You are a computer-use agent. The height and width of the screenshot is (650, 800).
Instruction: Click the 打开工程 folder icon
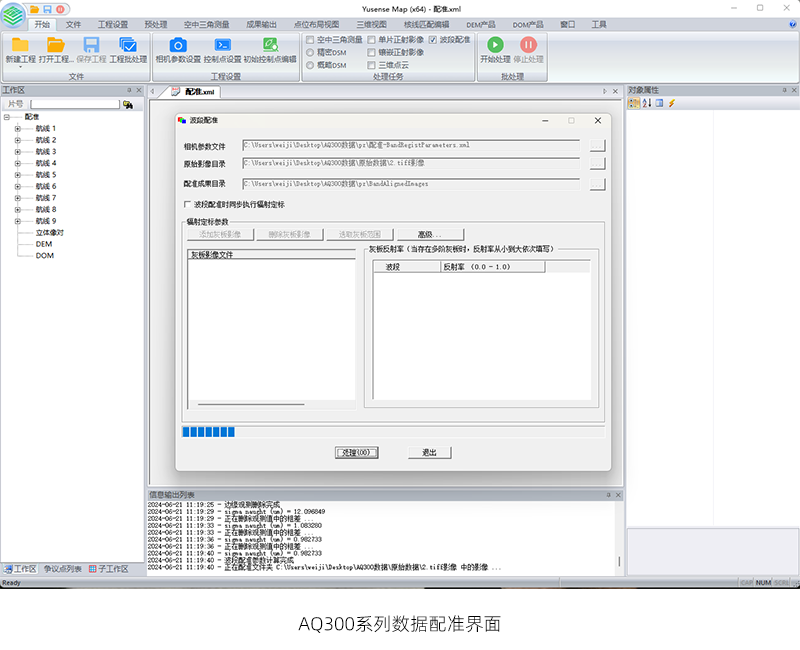click(x=56, y=45)
